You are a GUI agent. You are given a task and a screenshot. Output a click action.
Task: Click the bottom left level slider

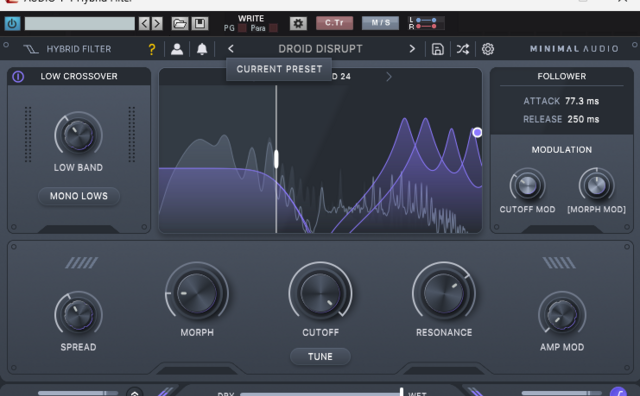coord(78,393)
